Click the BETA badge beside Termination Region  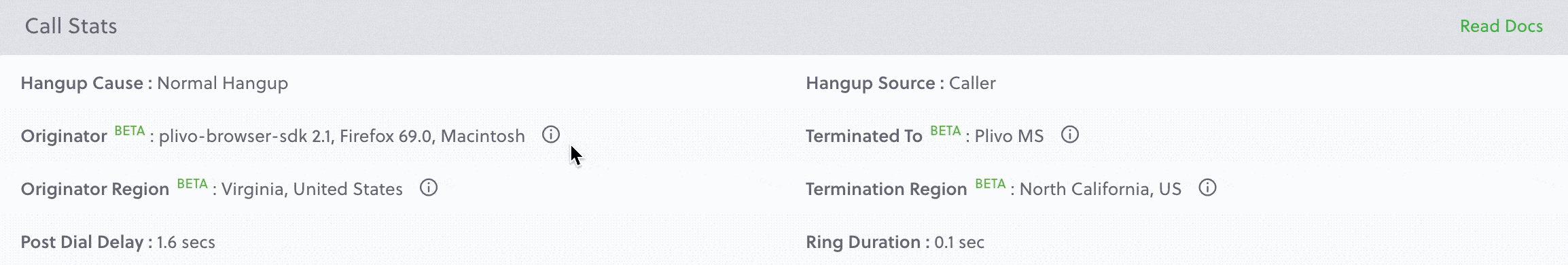(x=991, y=184)
